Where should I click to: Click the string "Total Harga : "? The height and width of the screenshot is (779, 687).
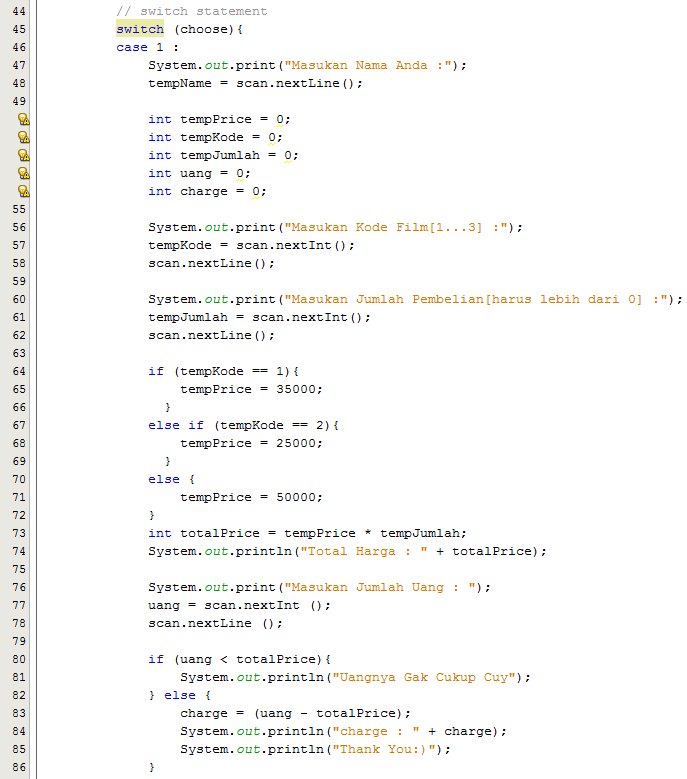(x=364, y=551)
